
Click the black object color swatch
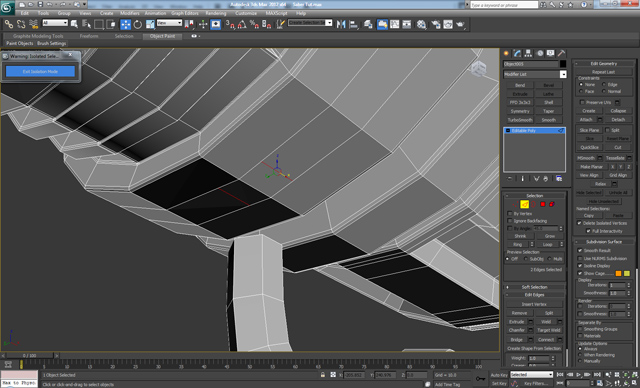point(563,64)
